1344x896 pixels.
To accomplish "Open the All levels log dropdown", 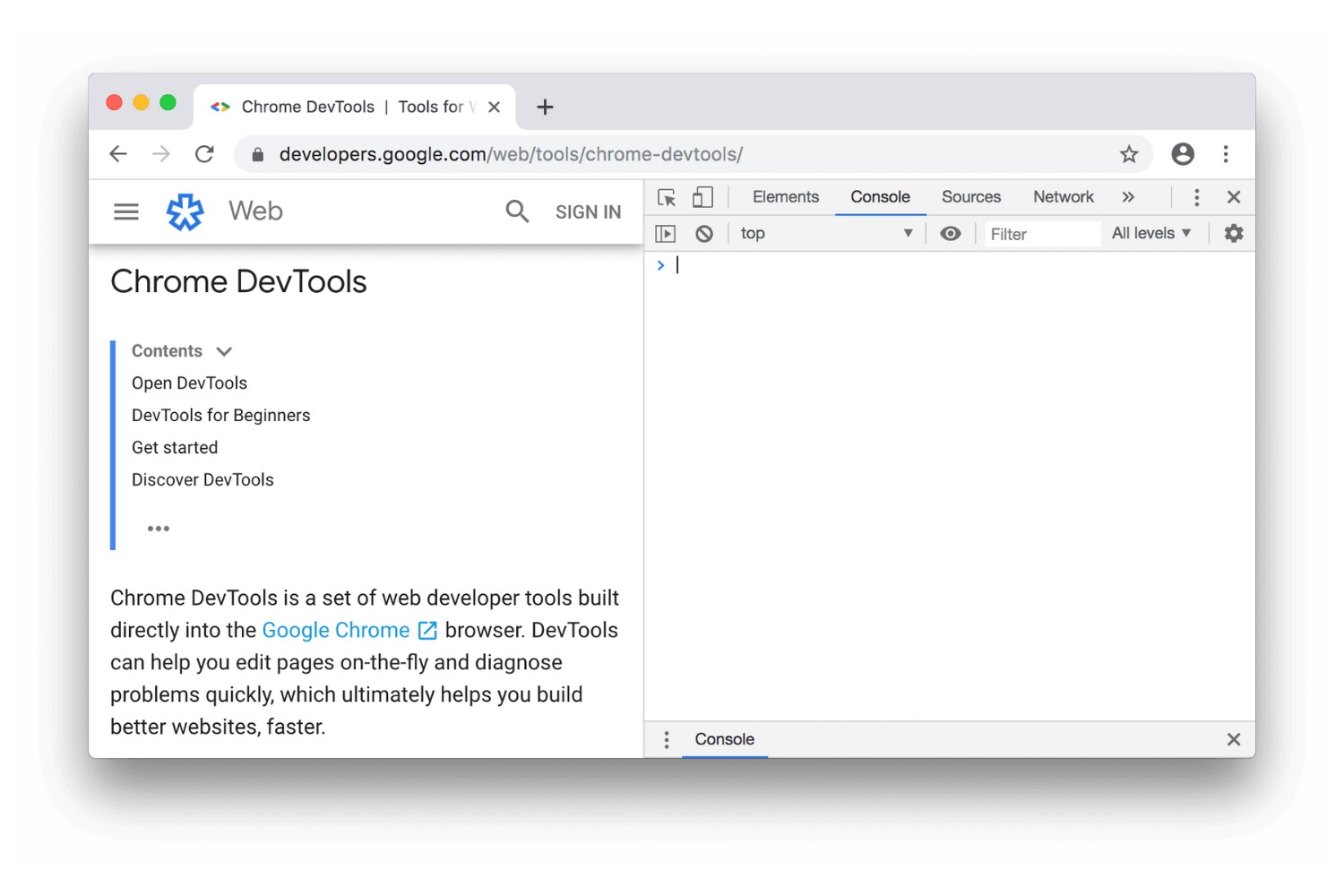I will click(1150, 234).
